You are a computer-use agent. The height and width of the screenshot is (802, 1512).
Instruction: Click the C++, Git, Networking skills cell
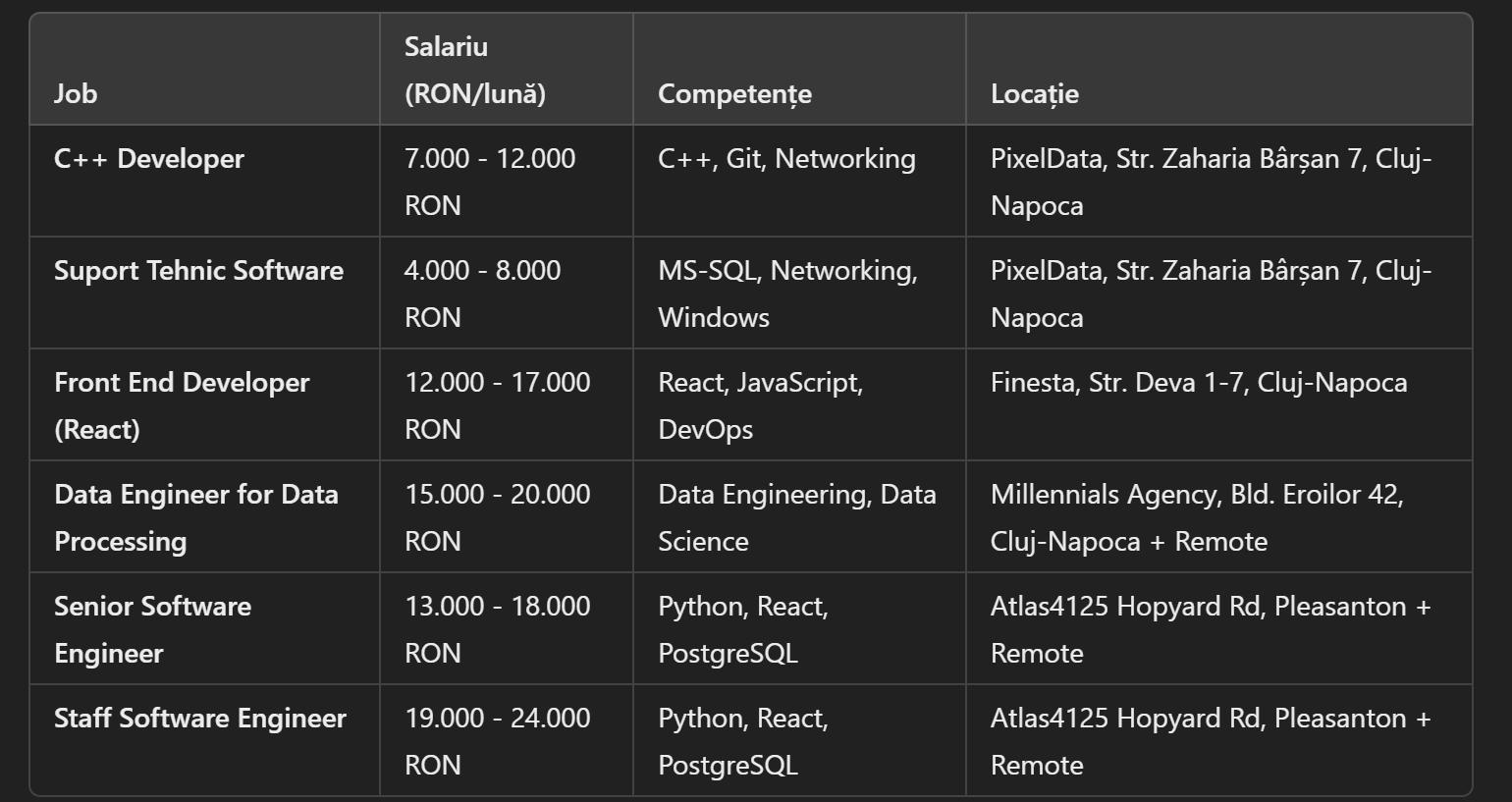(786, 159)
